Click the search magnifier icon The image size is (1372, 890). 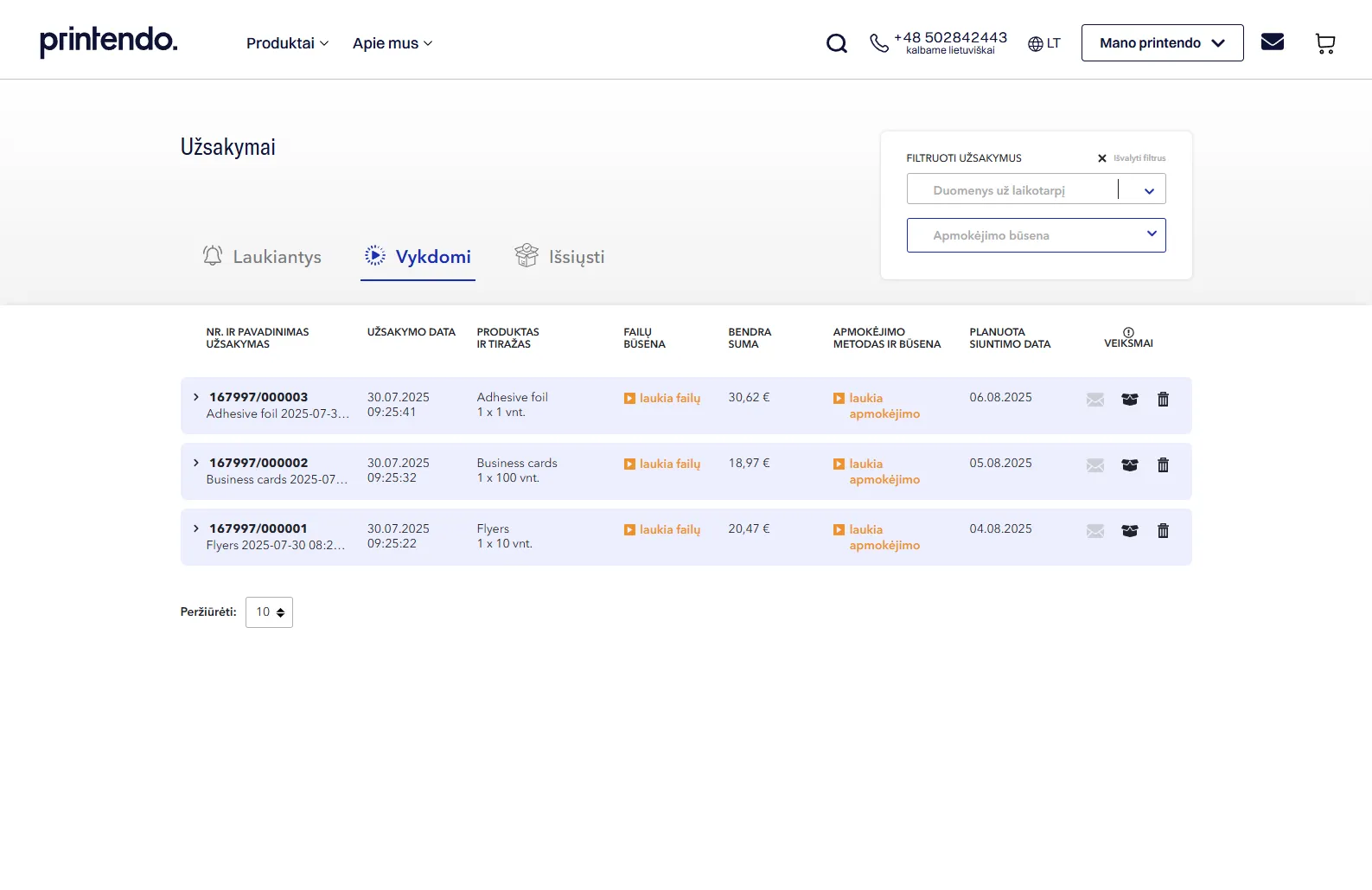click(836, 43)
